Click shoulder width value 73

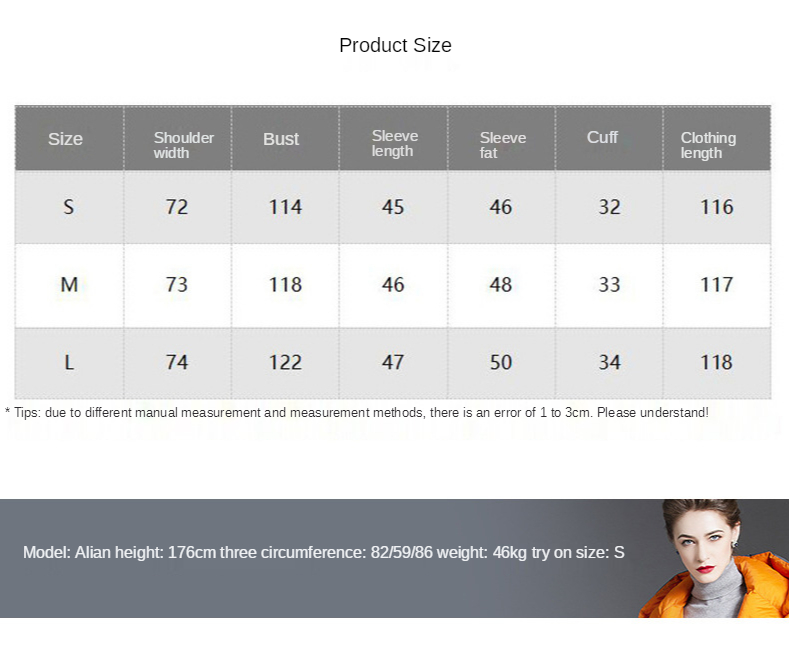[x=177, y=285]
